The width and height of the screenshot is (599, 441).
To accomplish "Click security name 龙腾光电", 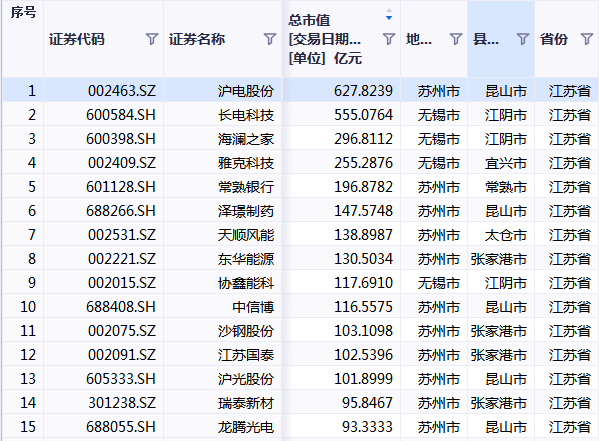I will pos(246,427).
